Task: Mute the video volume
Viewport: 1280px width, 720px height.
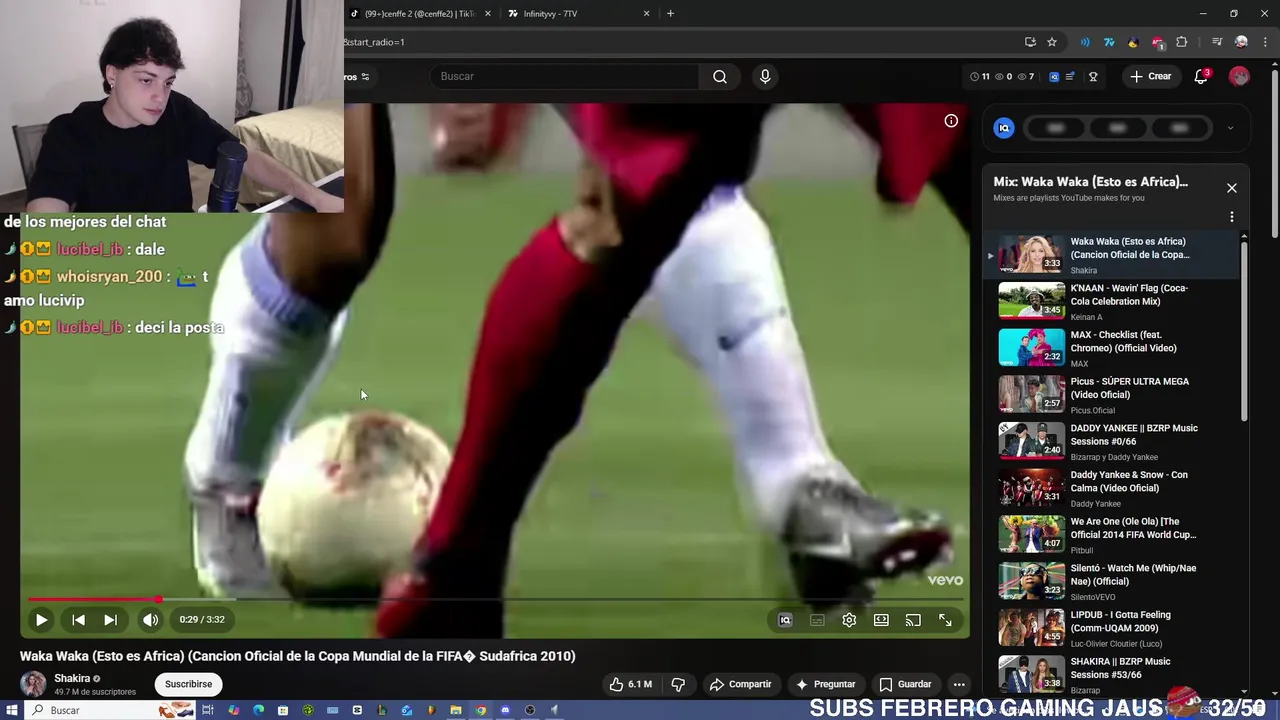Action: coord(150,620)
